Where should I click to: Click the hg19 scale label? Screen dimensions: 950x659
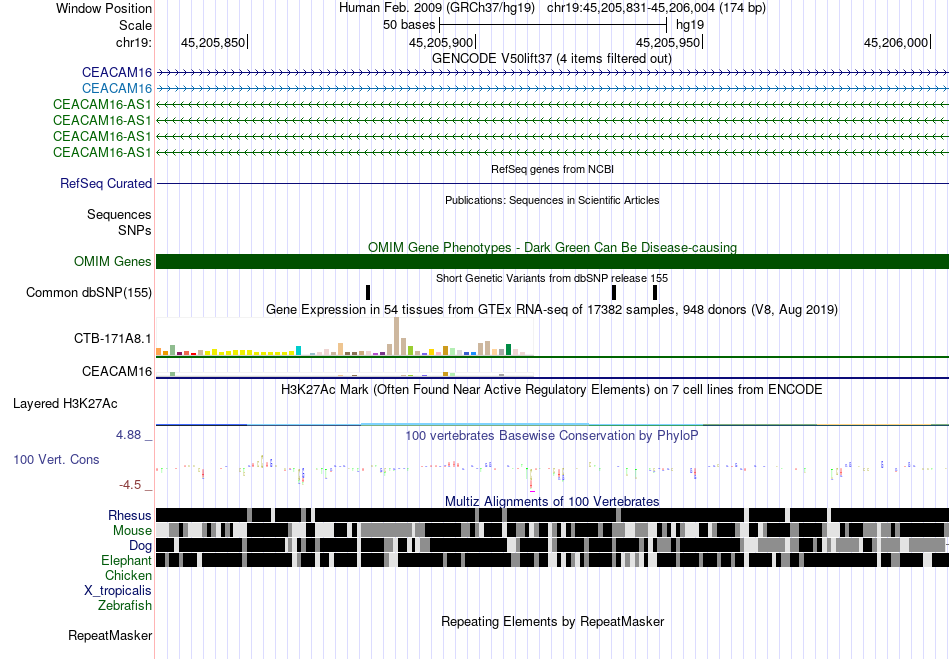689,25
